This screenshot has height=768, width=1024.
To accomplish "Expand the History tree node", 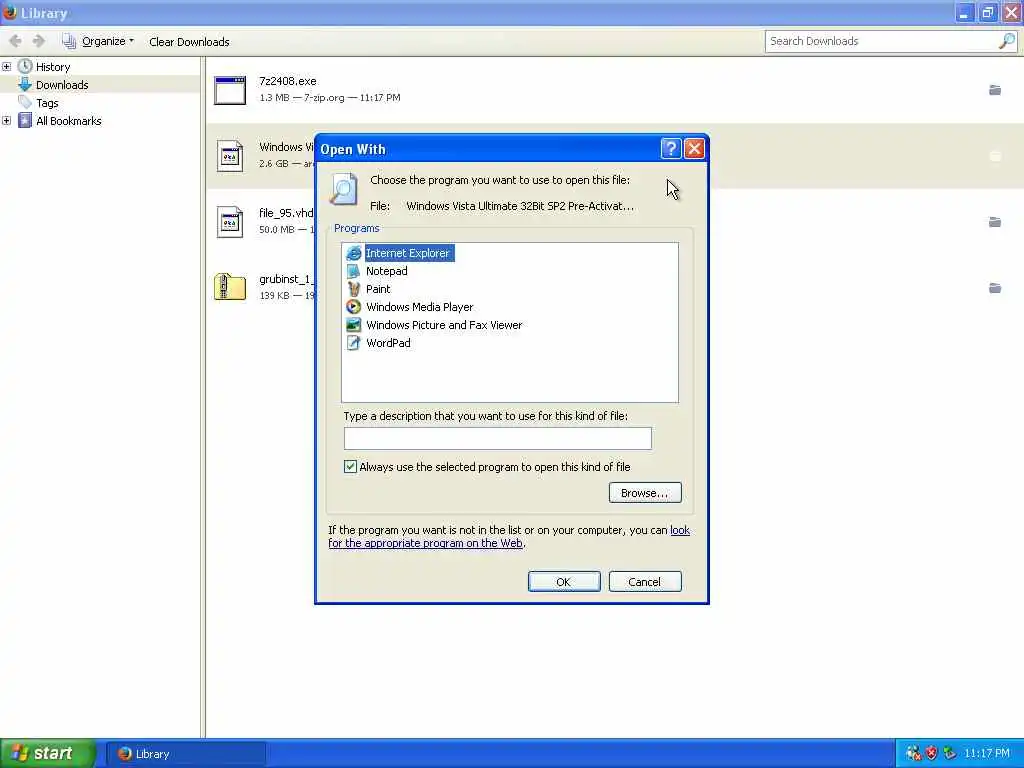I will pyautogui.click(x=7, y=67).
